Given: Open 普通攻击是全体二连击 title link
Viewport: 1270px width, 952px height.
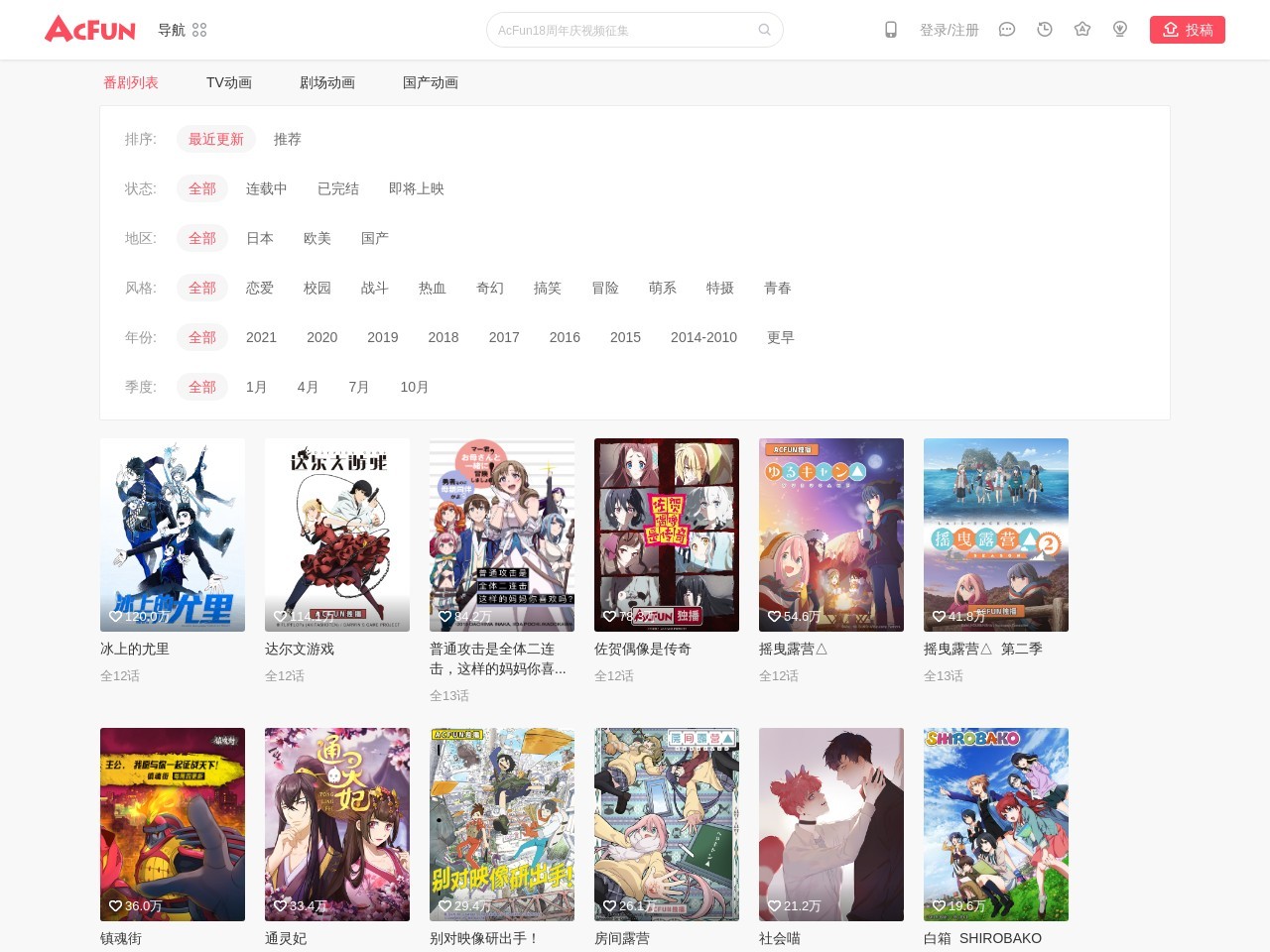Looking at the screenshot, I should click(498, 658).
